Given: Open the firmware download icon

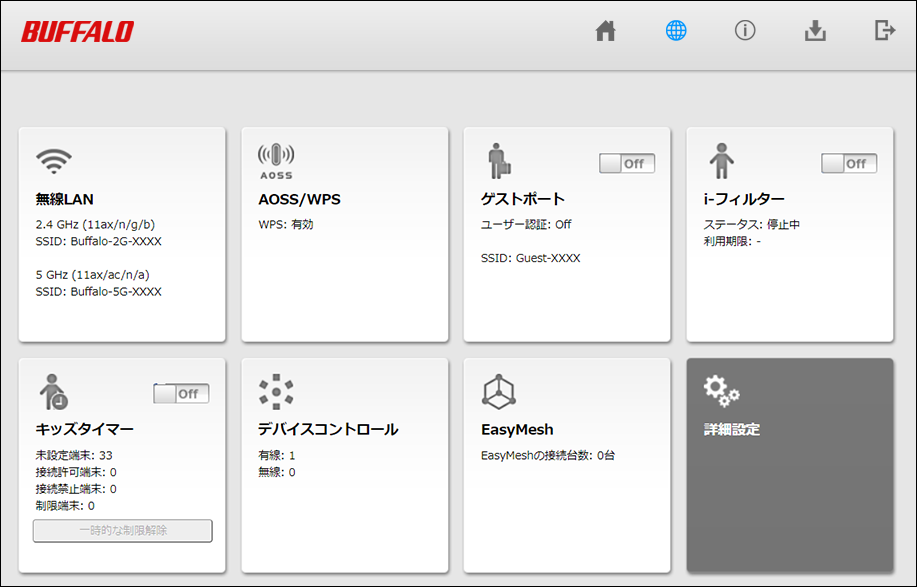Looking at the screenshot, I should (815, 31).
